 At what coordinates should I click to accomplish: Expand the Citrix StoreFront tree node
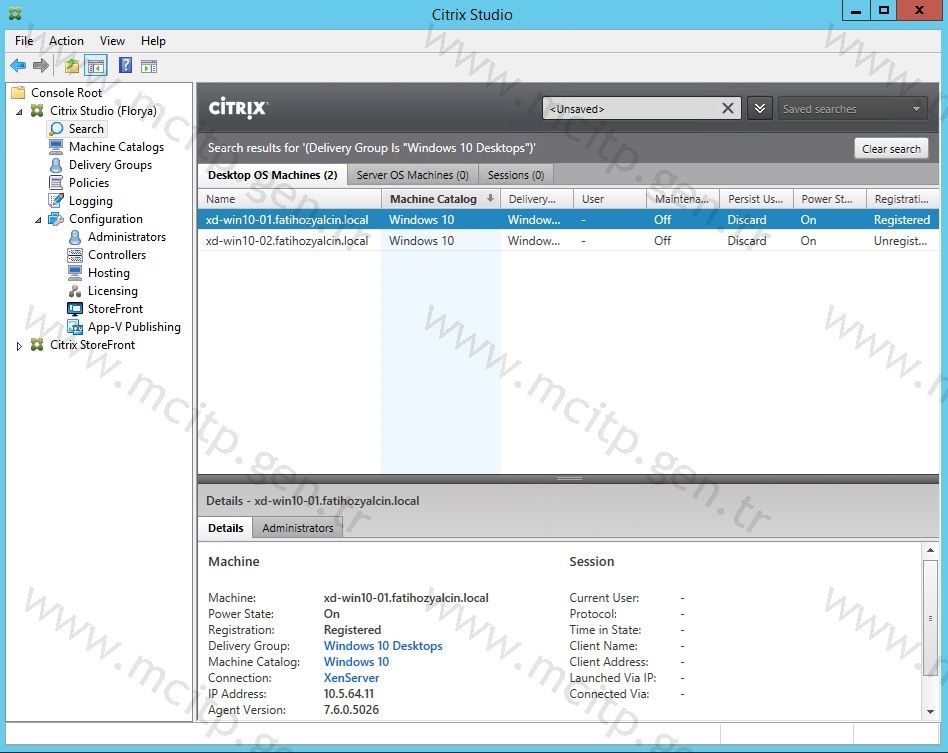coord(19,346)
